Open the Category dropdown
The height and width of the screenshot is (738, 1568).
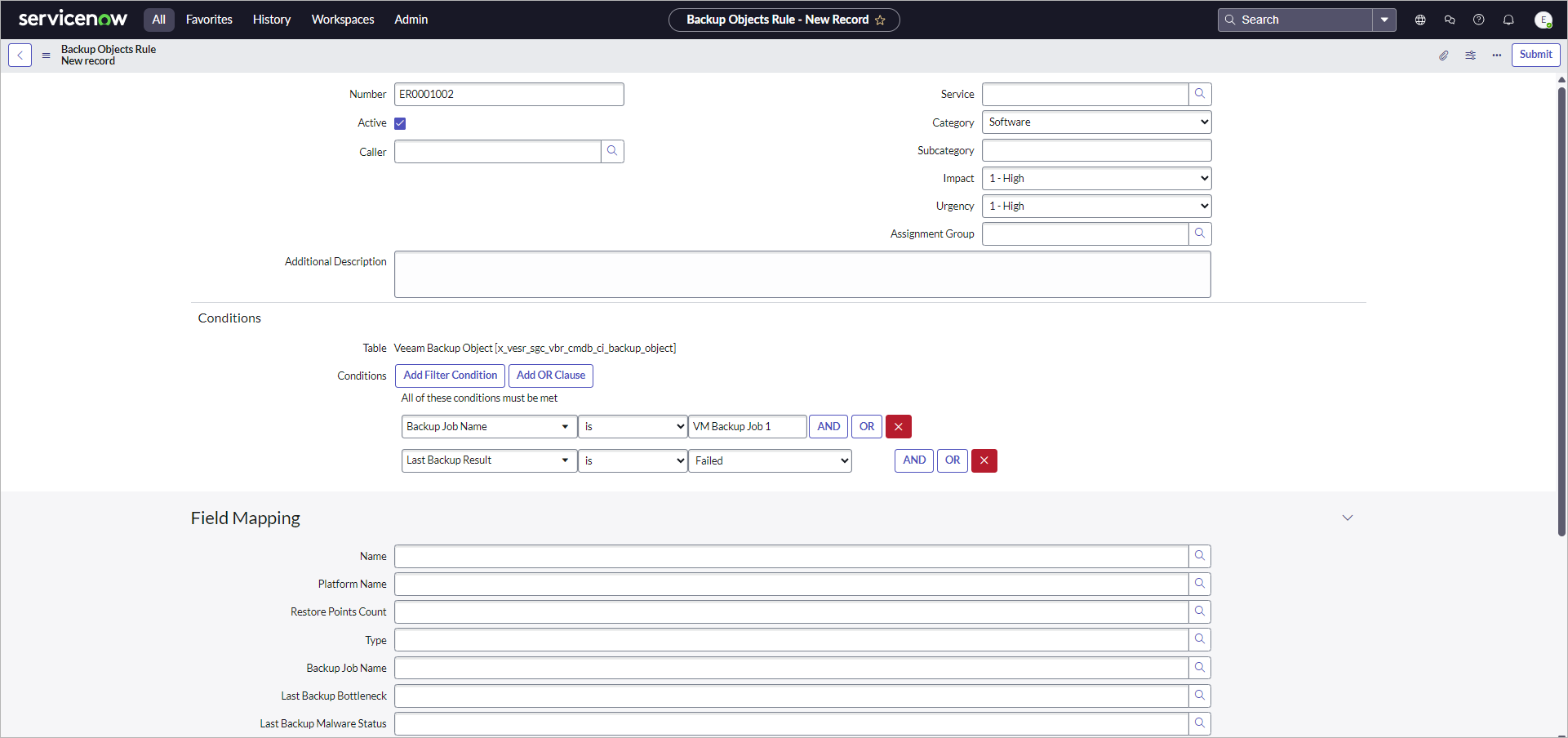tap(1097, 122)
